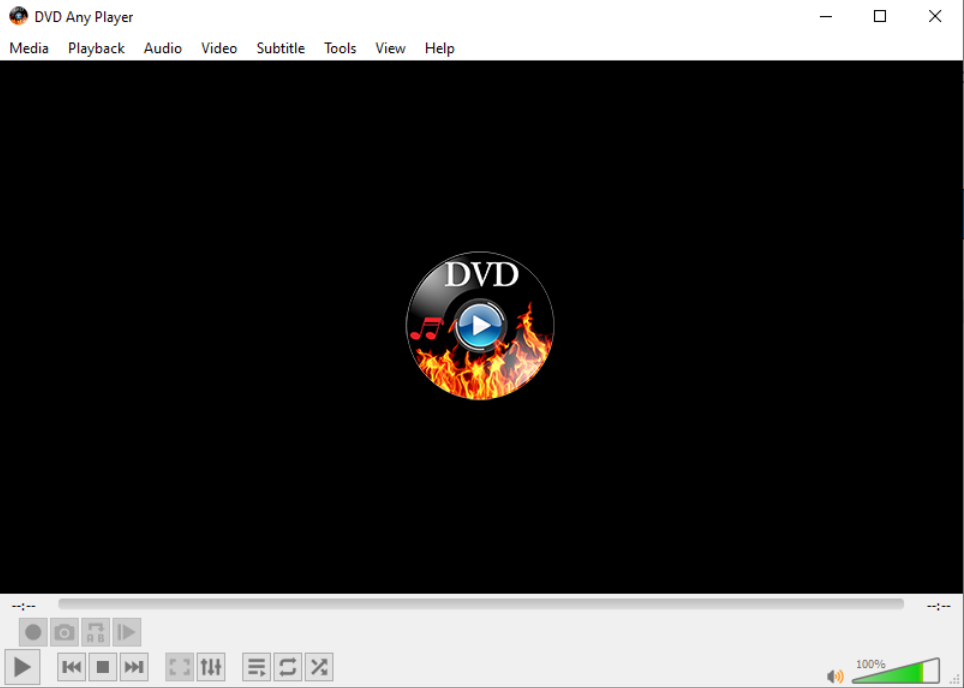Minimize the DVD Any Player window
The image size is (964, 688).
pos(826,17)
